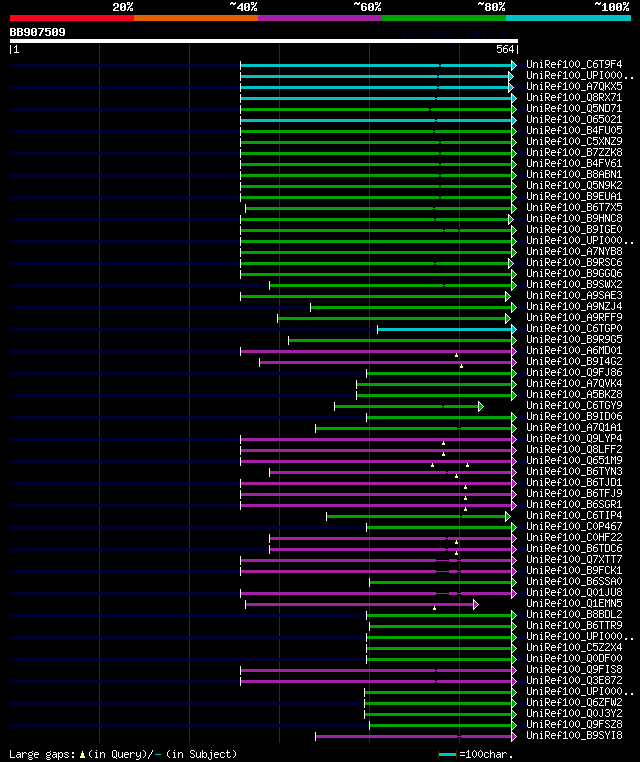The image size is (640, 762).
Task: Click the arrowhead ending the C6TGY9 alignment
Action: point(481,406)
